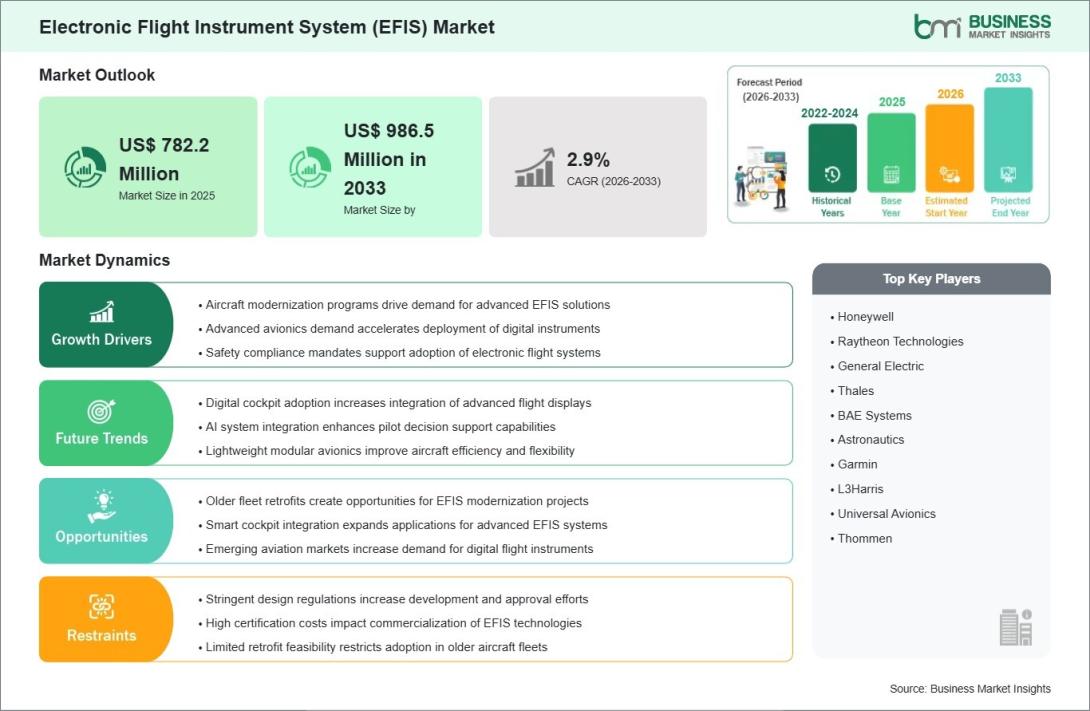
Task: Click the Top Key Players header
Action: click(932, 279)
